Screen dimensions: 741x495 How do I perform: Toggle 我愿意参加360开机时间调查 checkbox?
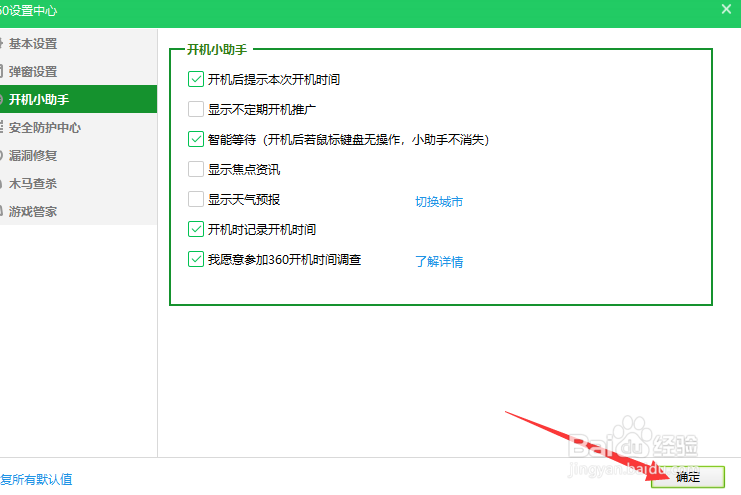point(196,259)
